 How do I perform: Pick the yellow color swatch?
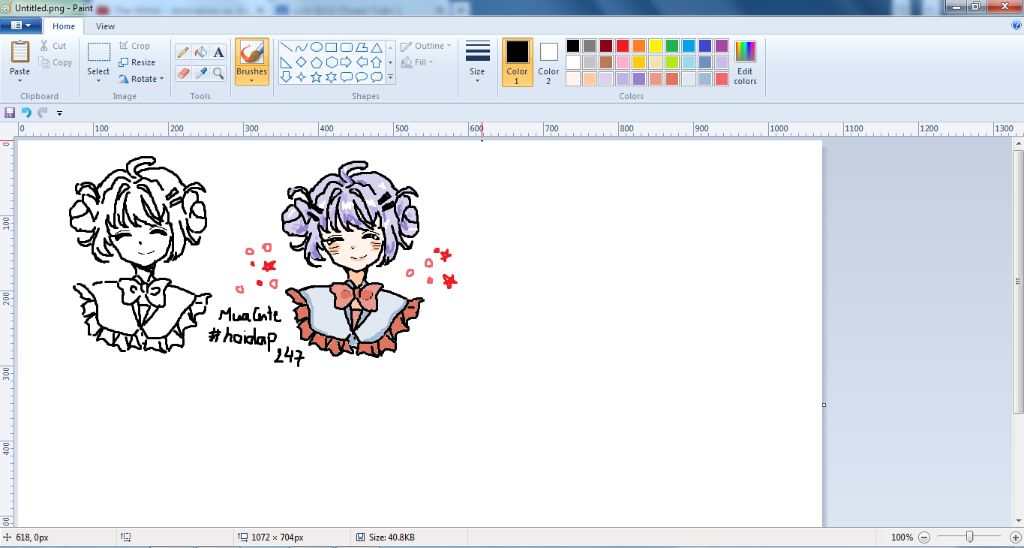pos(655,46)
